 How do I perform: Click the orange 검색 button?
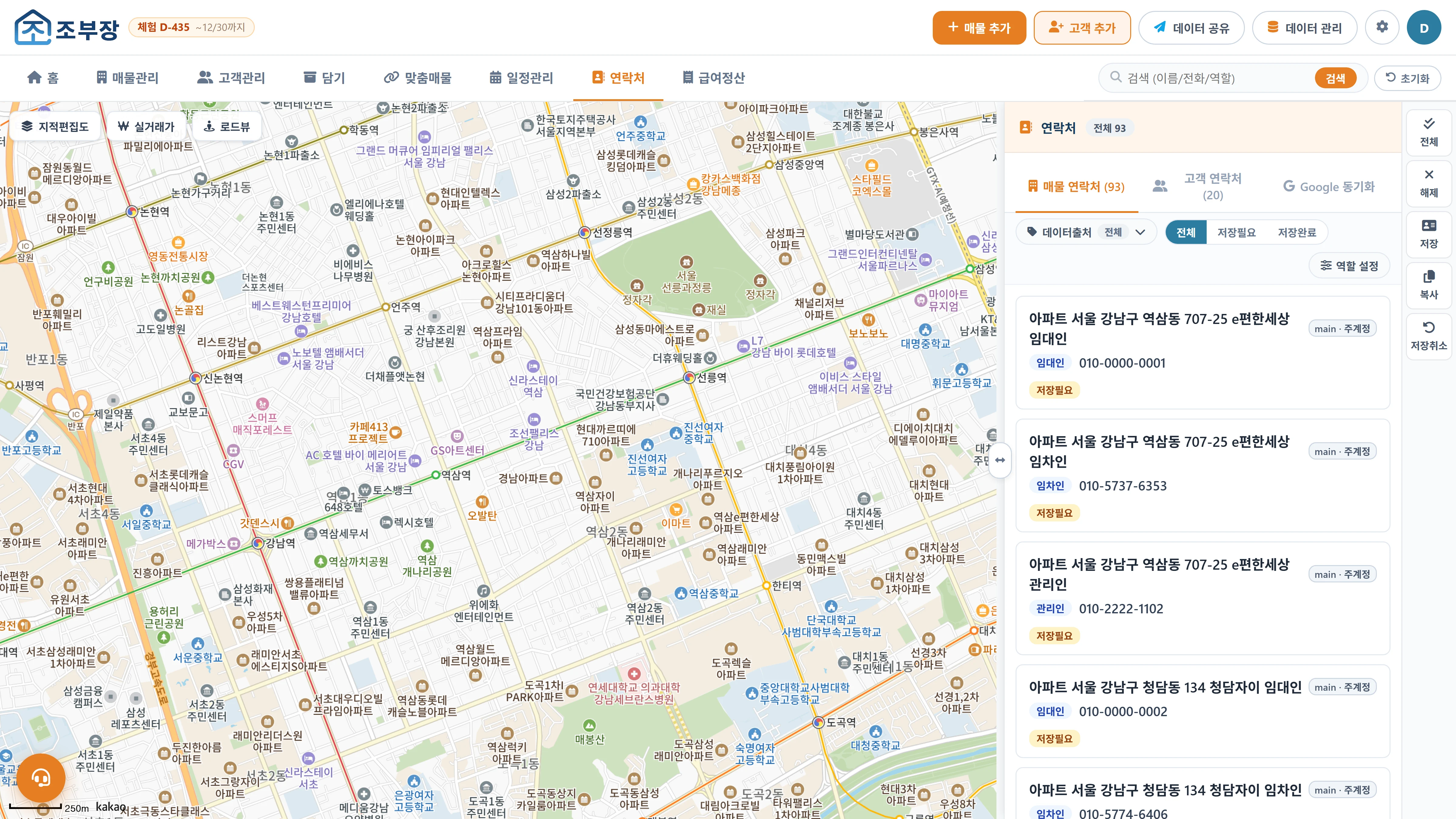click(x=1335, y=78)
